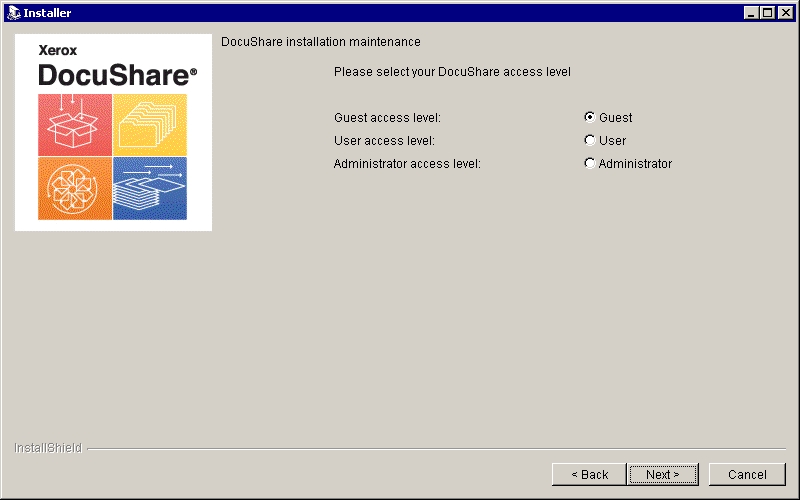Click the 'User access level:' label

coord(384,141)
